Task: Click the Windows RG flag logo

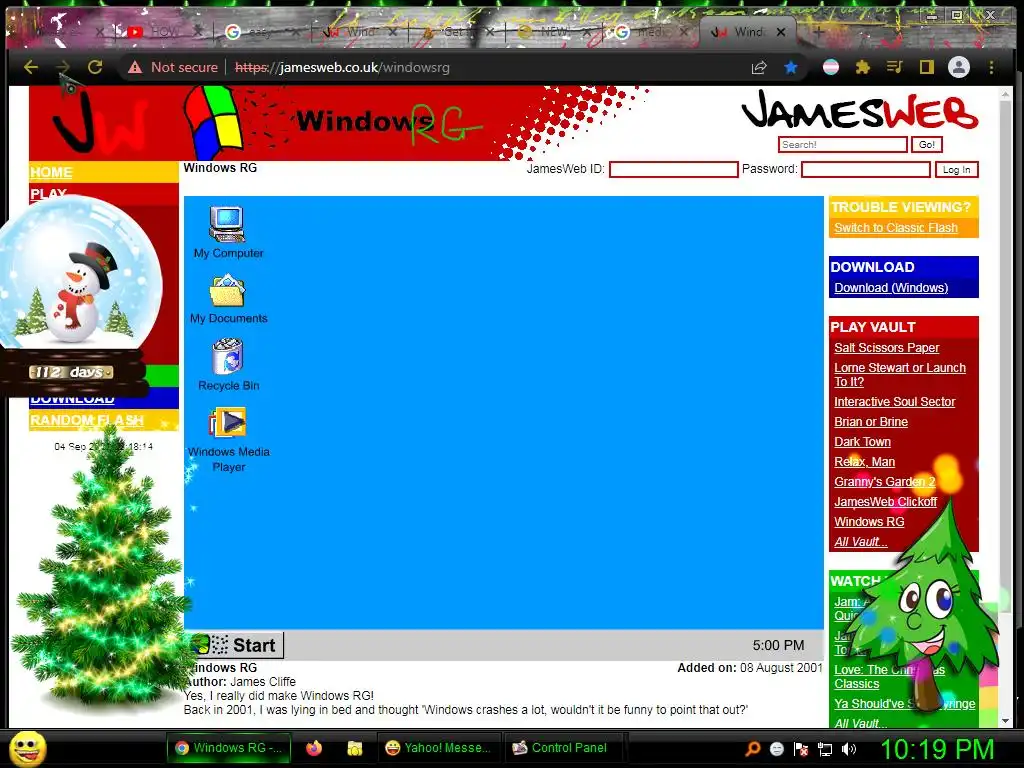Action: tap(213, 122)
